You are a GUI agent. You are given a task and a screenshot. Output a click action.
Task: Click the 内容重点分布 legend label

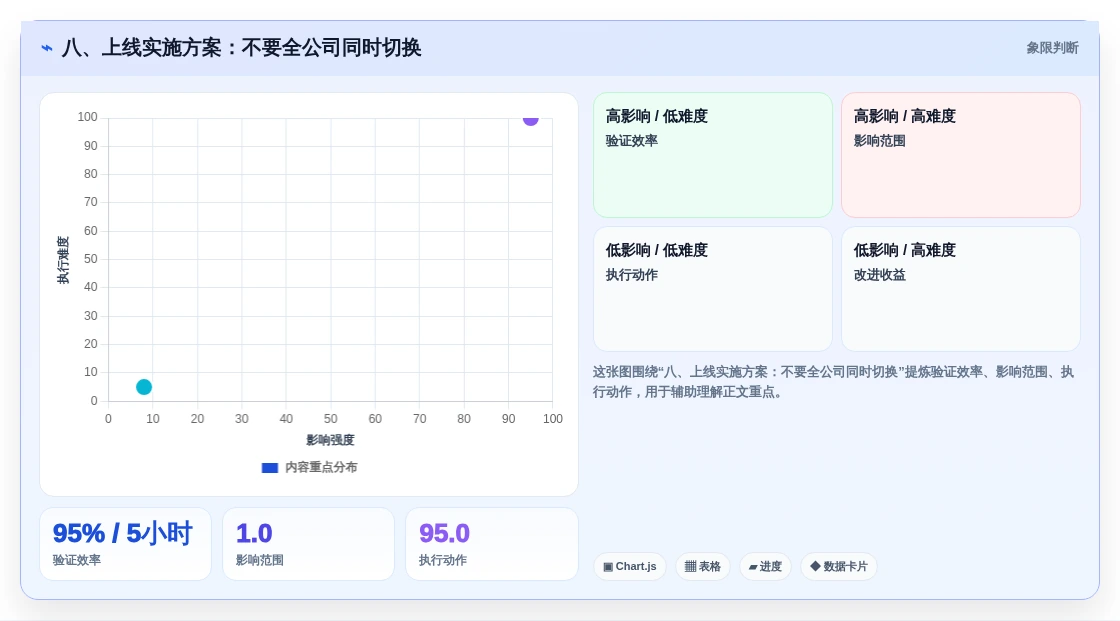click(321, 467)
